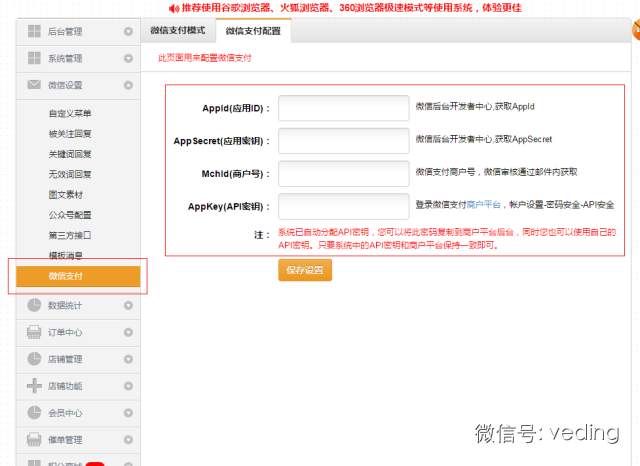Click the 数据统计 label
640x466 pixels.
65,305
